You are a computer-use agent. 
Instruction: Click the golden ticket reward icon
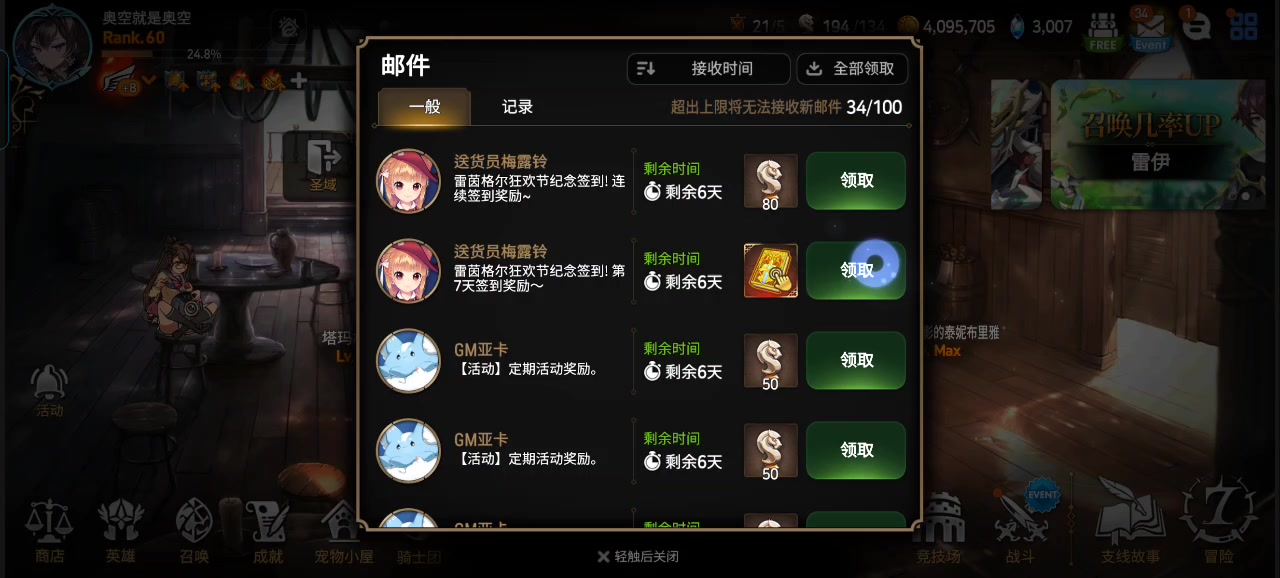click(770, 271)
